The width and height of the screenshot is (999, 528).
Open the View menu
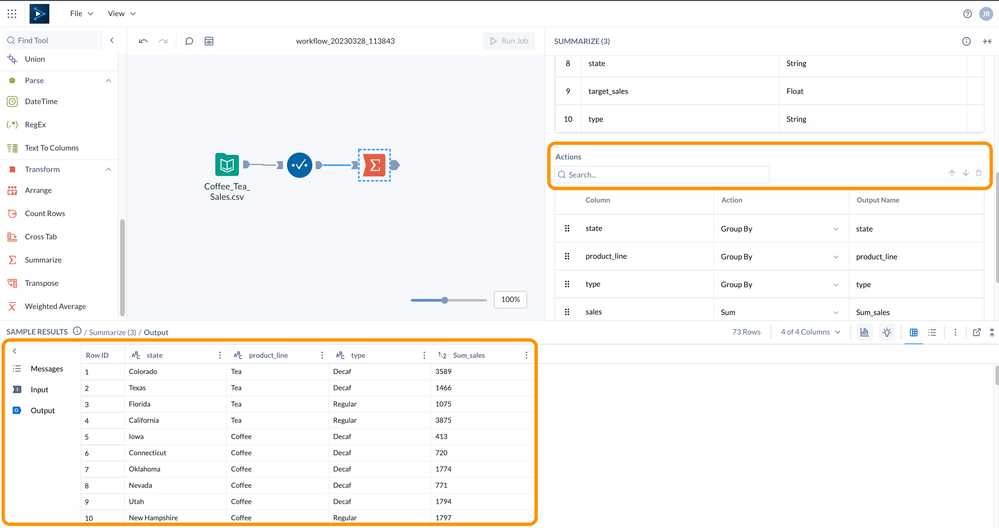click(x=121, y=13)
